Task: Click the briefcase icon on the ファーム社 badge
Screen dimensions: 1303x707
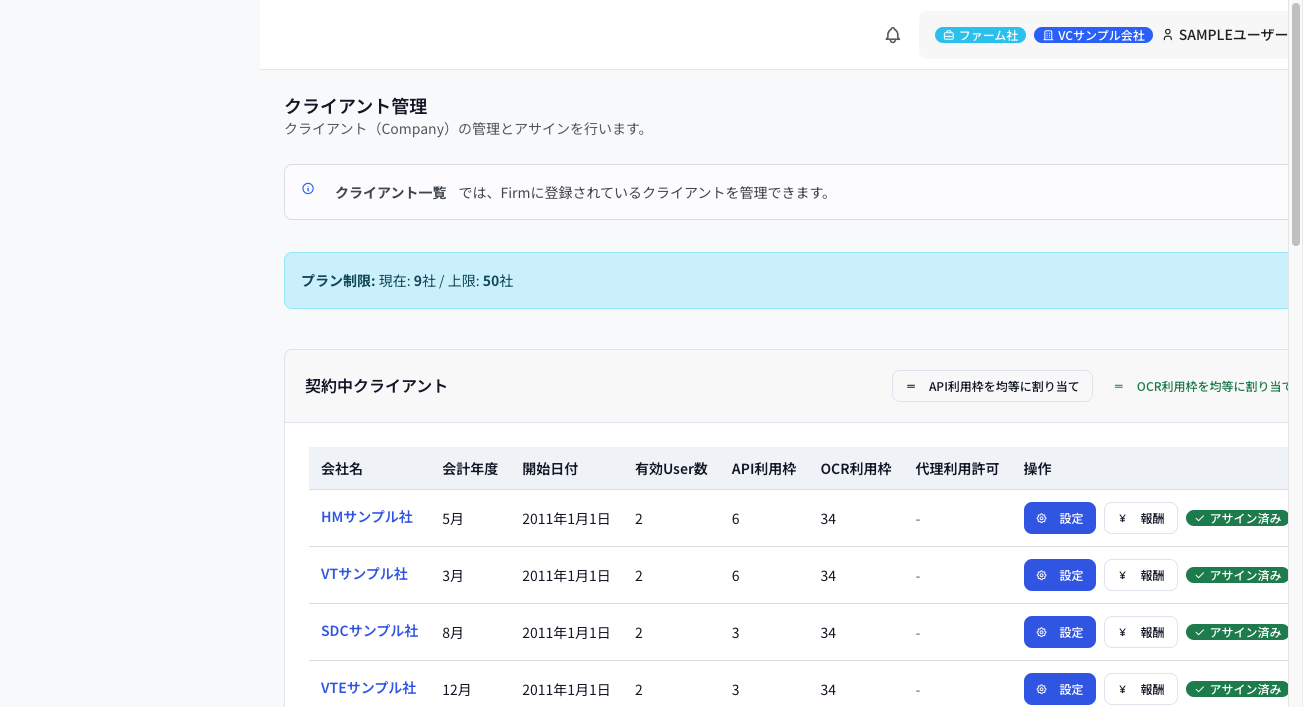Action: [x=948, y=34]
